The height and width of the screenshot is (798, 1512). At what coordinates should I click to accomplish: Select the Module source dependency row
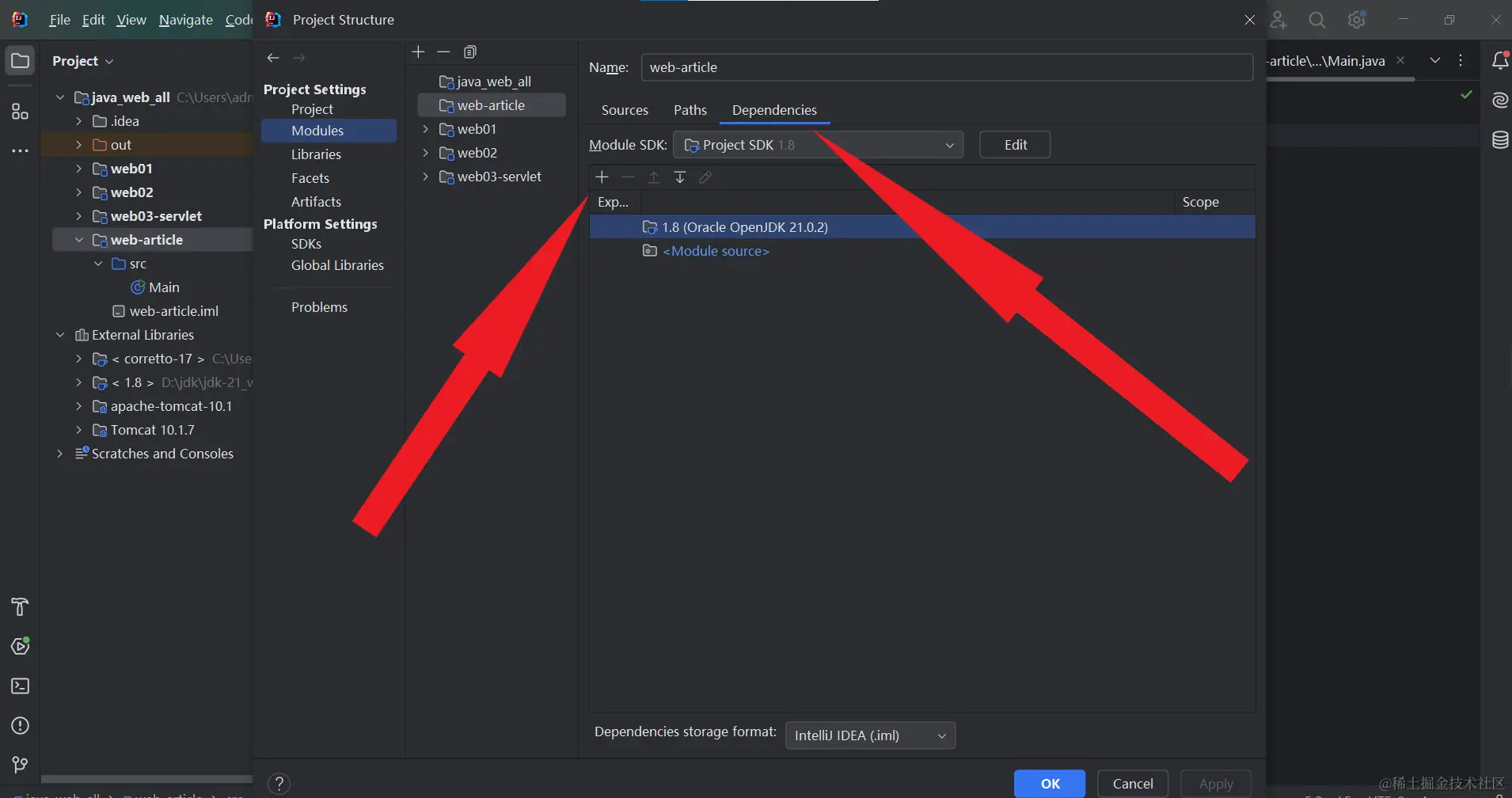tap(922, 251)
